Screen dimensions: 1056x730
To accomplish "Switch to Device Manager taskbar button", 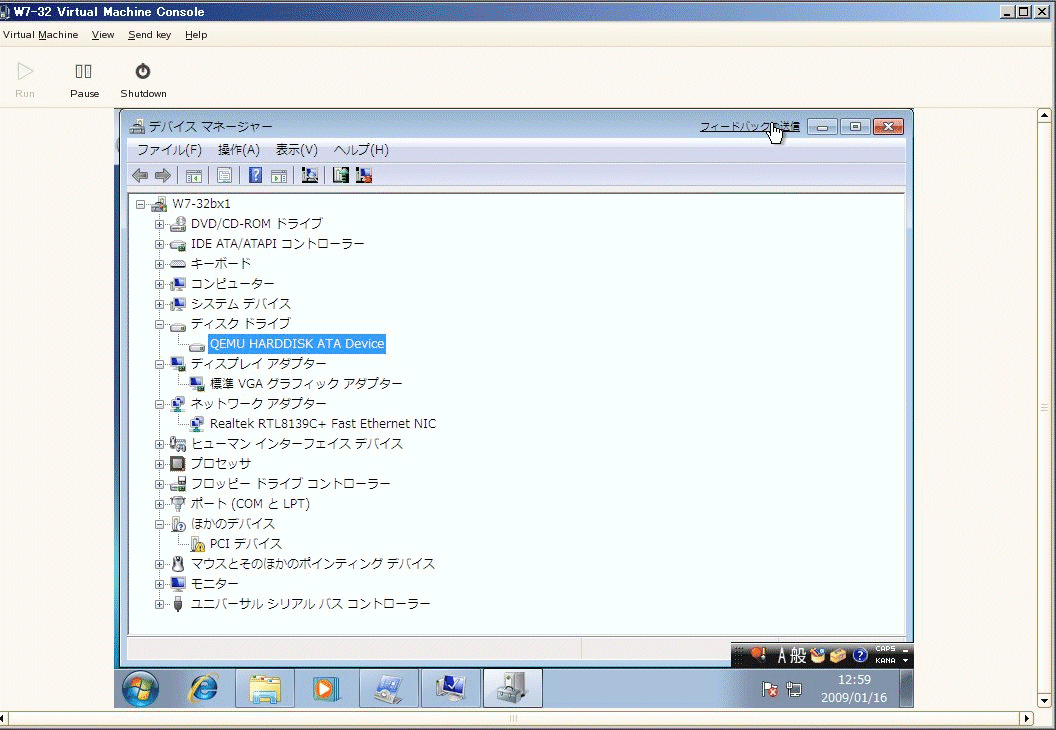I will pyautogui.click(x=513, y=688).
